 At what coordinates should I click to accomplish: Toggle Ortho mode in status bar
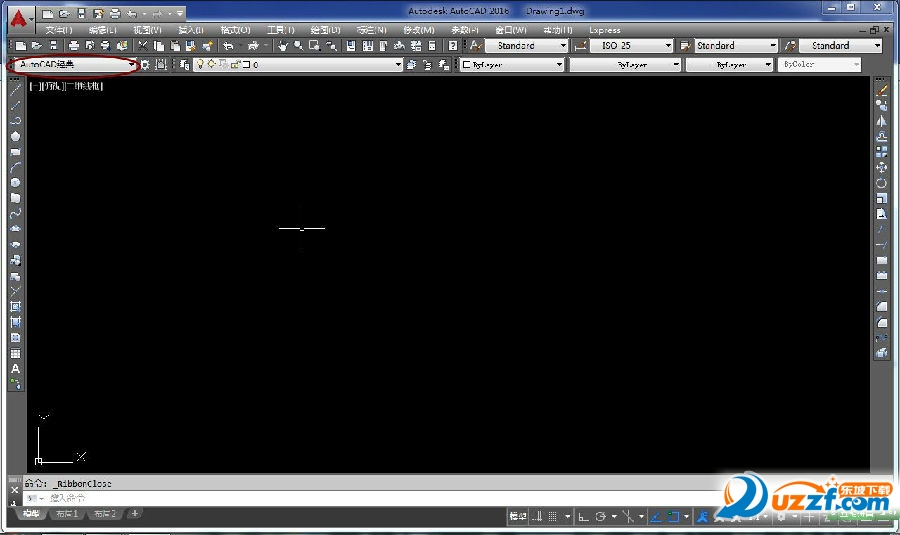(583, 517)
